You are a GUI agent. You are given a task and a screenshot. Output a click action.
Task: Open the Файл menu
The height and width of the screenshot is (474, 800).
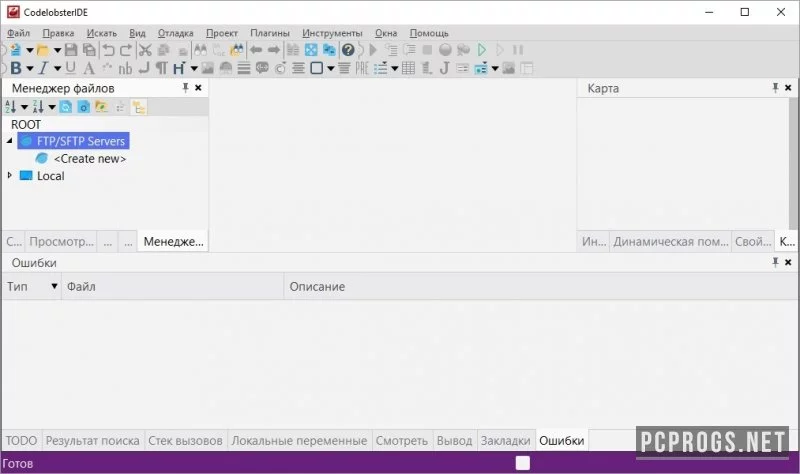click(18, 33)
